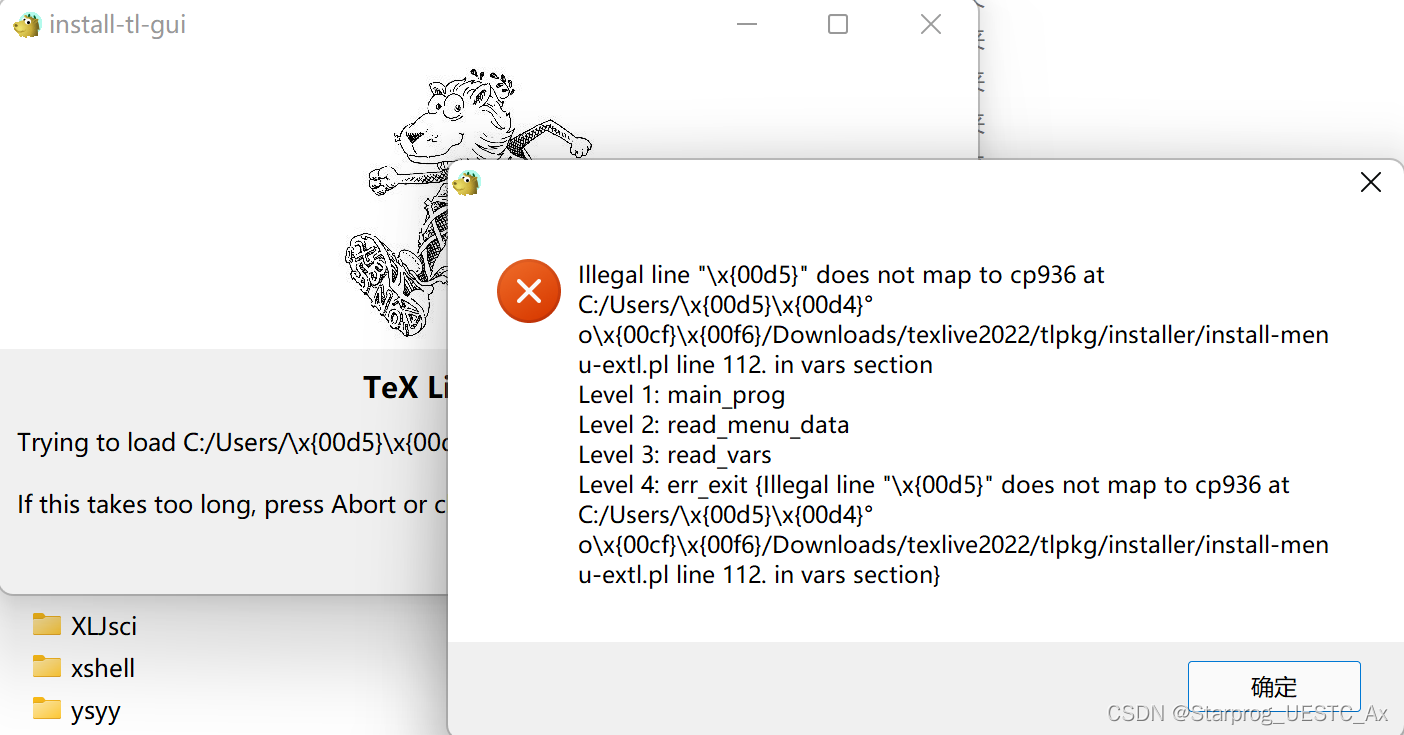Viewport: 1404px width, 735px height.
Task: Select the XLJsci folder name
Action: pyautogui.click(x=104, y=626)
